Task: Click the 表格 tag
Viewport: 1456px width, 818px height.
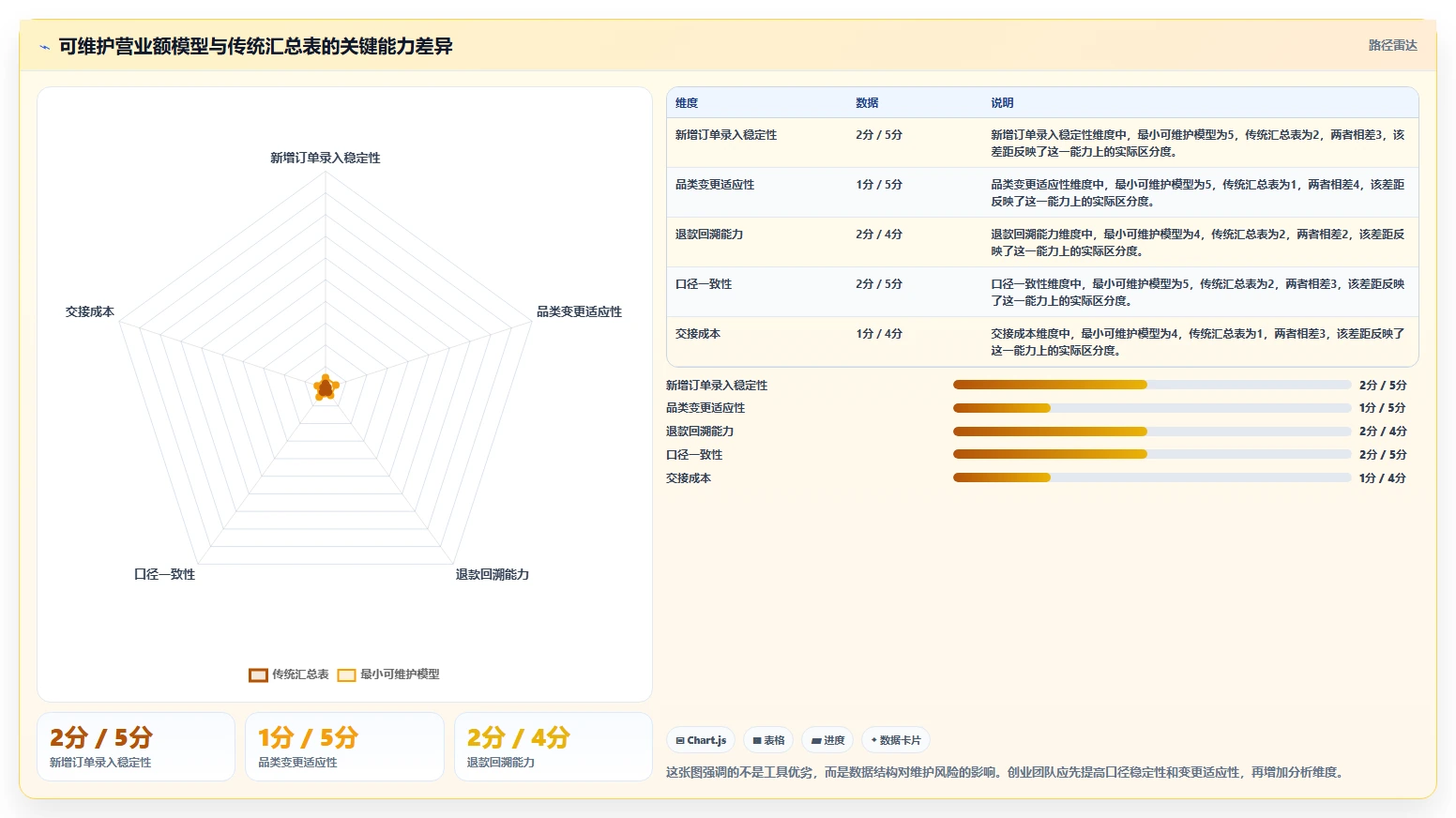Action: coord(767,740)
